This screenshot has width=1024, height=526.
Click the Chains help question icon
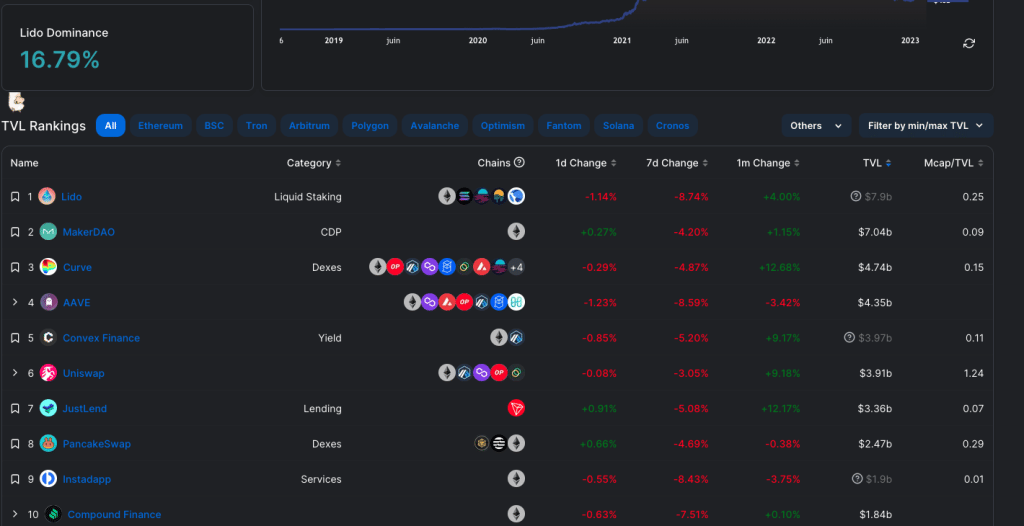pyautogui.click(x=519, y=162)
